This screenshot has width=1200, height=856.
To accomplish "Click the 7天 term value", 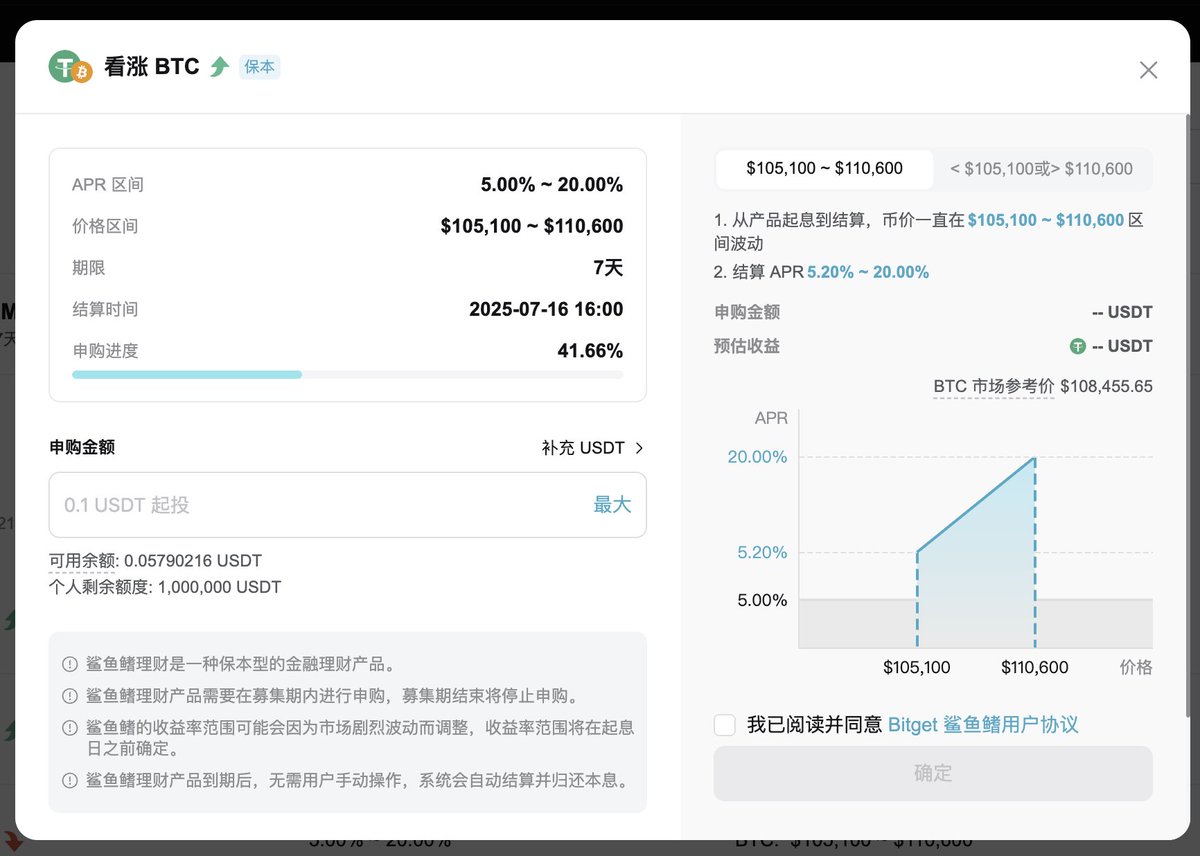I will point(608,268).
